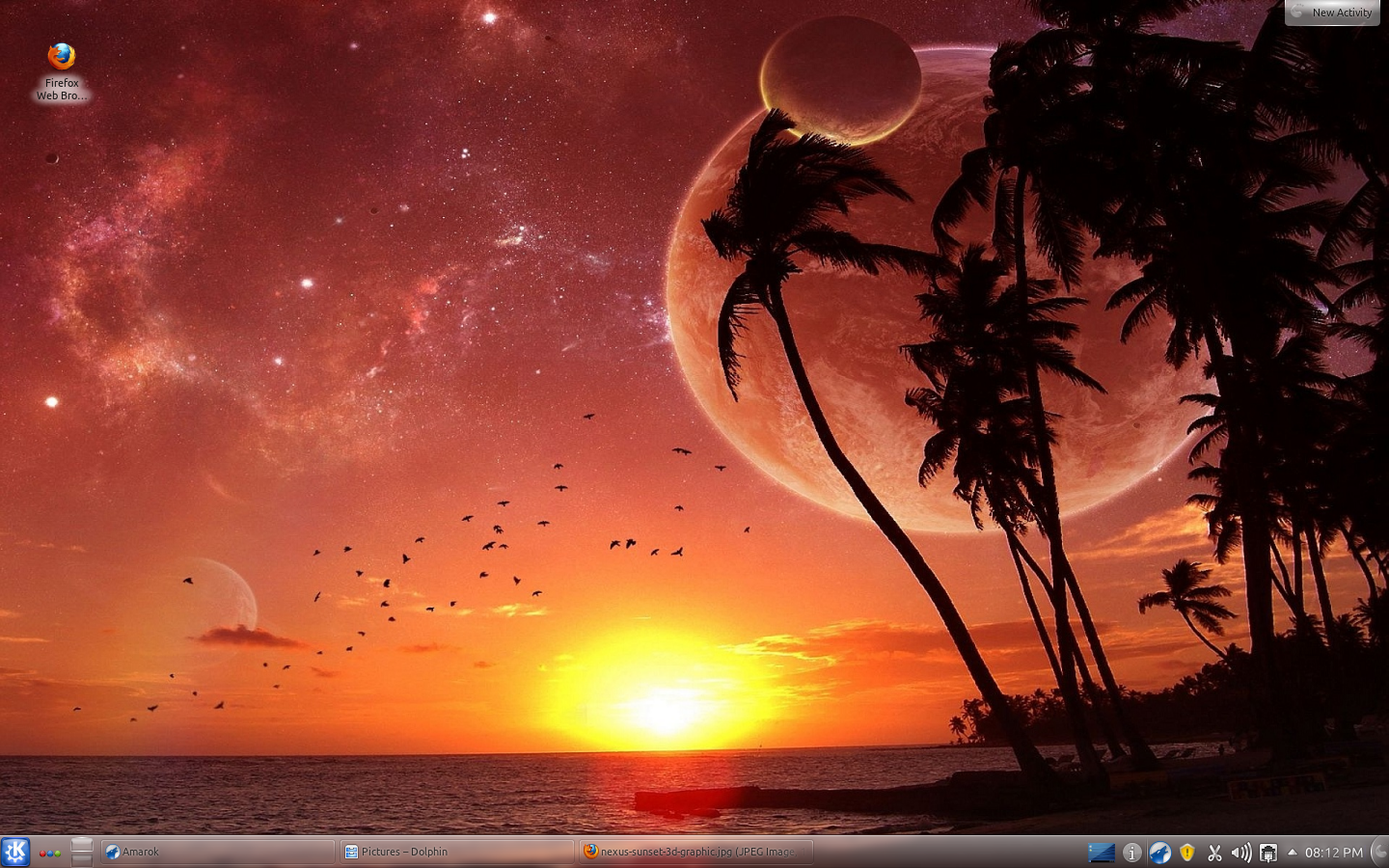Viewport: 1389px width, 868px height.
Task: Open the Amarok wolf tray icon
Action: tap(1159, 853)
